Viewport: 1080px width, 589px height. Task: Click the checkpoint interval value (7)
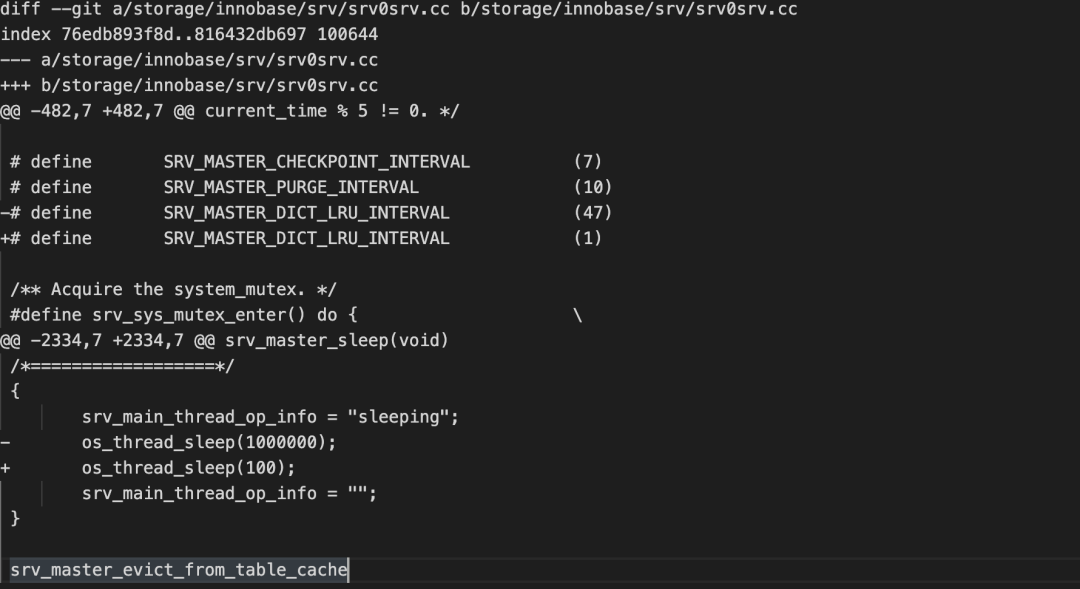pyautogui.click(x=588, y=162)
